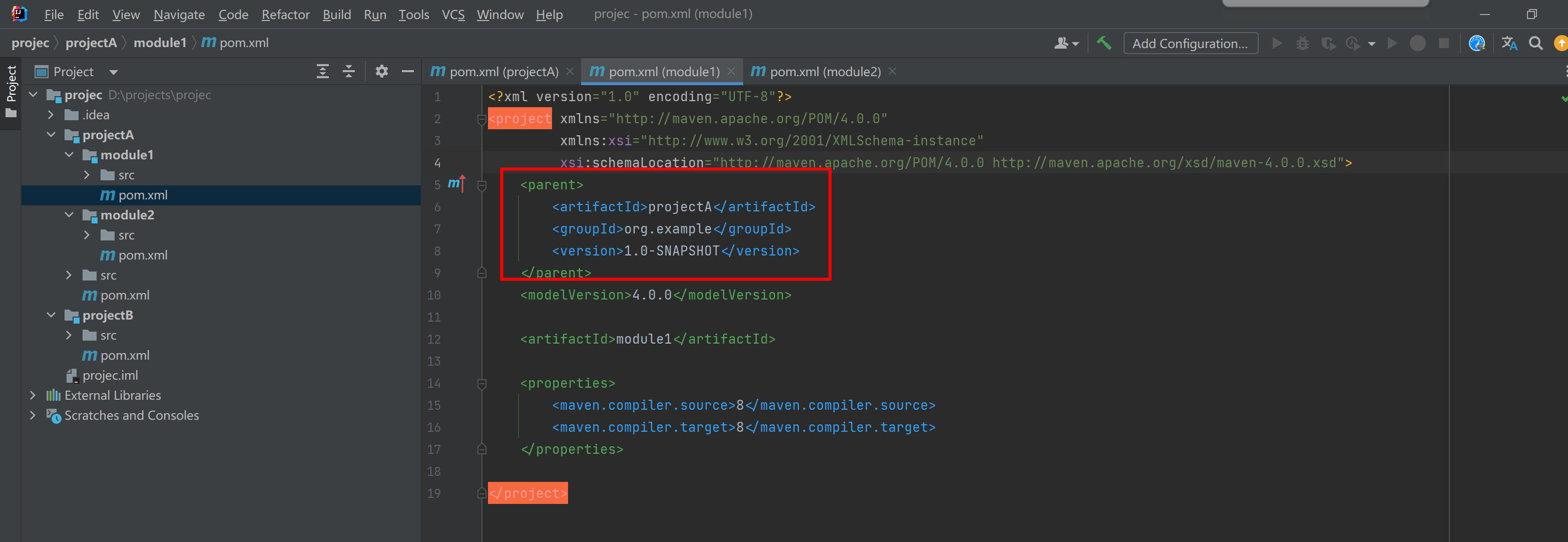This screenshot has height=542, width=1568.
Task: Close the pom.xml (module1) tab
Action: coord(731,72)
